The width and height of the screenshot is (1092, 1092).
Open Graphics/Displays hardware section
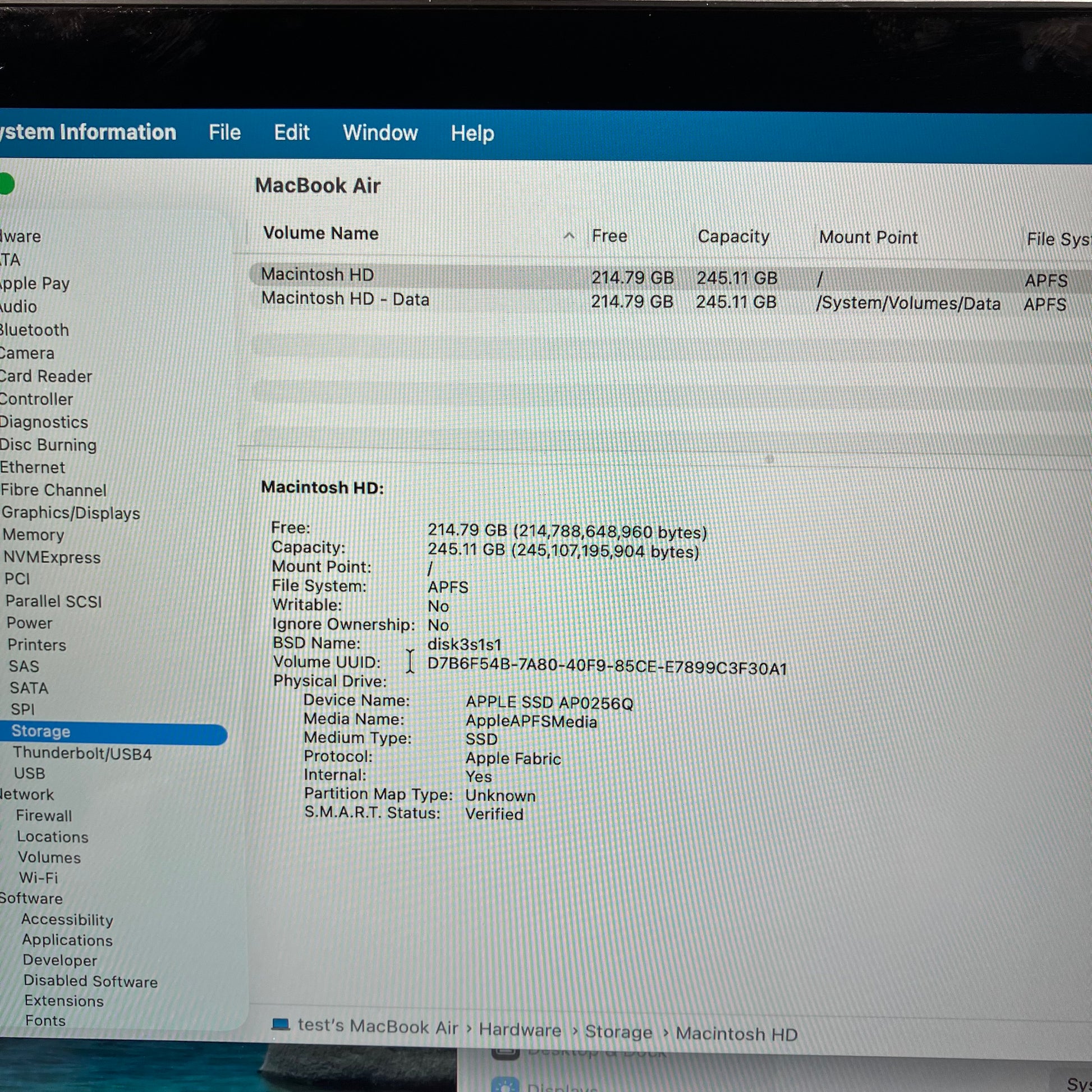71,513
